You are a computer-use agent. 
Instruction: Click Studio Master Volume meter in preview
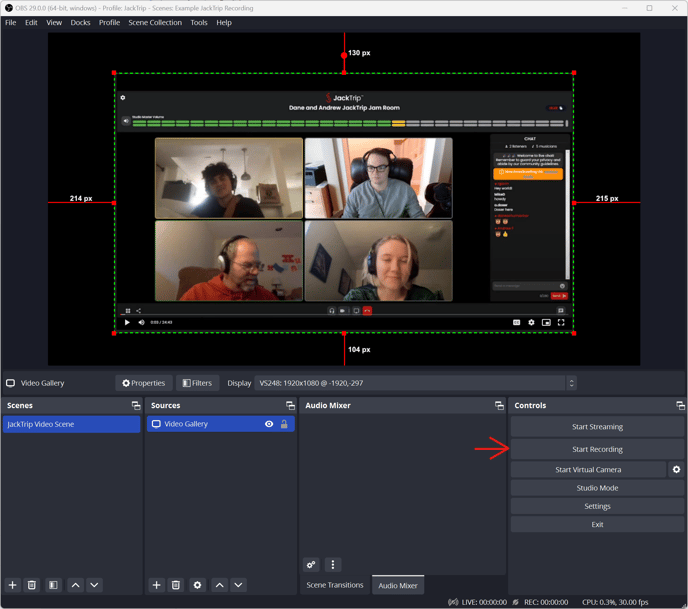[348, 123]
